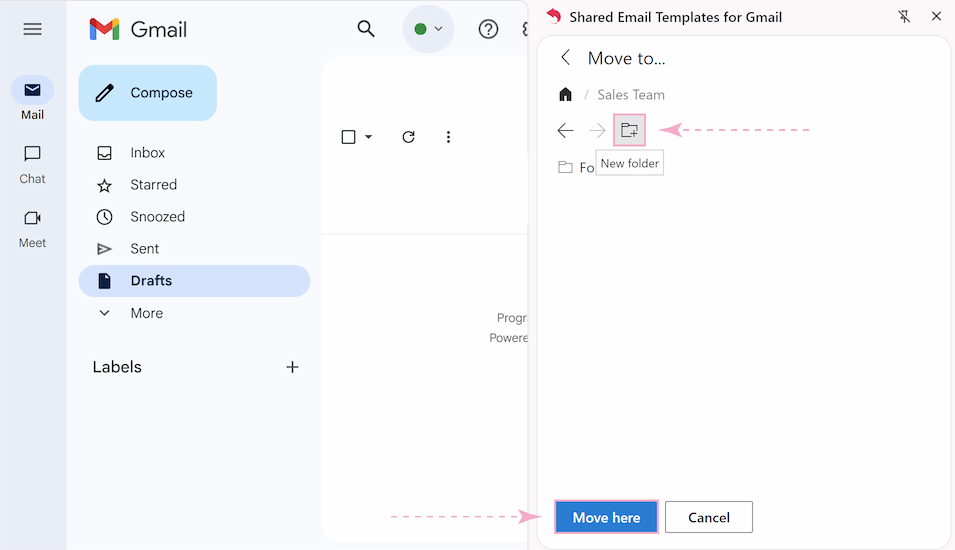Click the home icon in breadcrumb

[x=565, y=95]
